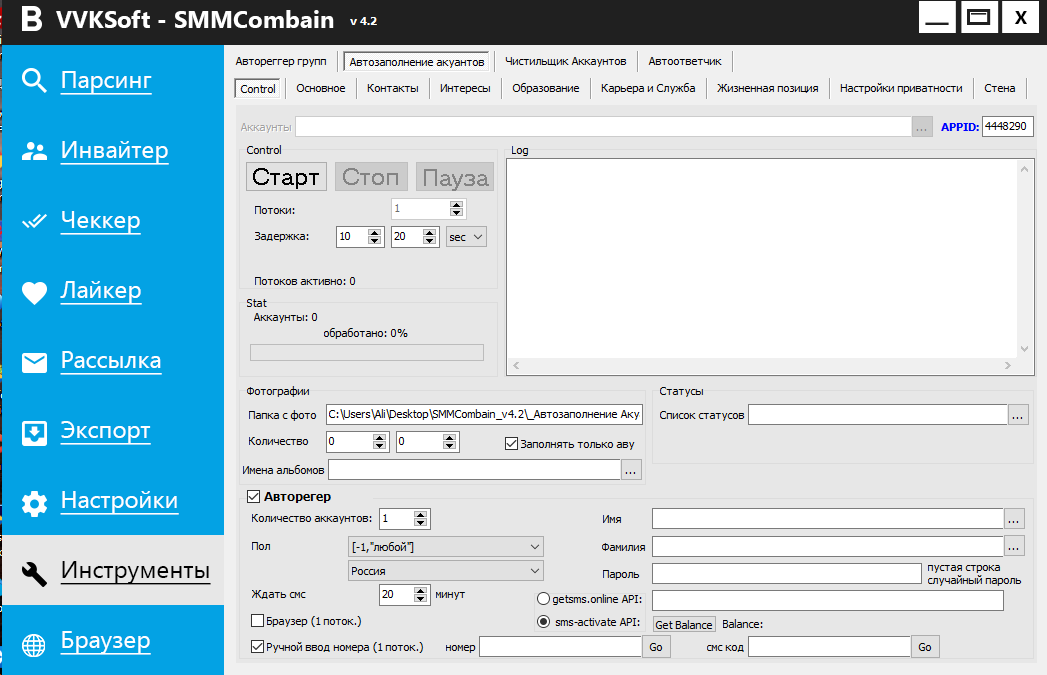
Task: Open the Россия country dropdown
Action: click(444, 571)
